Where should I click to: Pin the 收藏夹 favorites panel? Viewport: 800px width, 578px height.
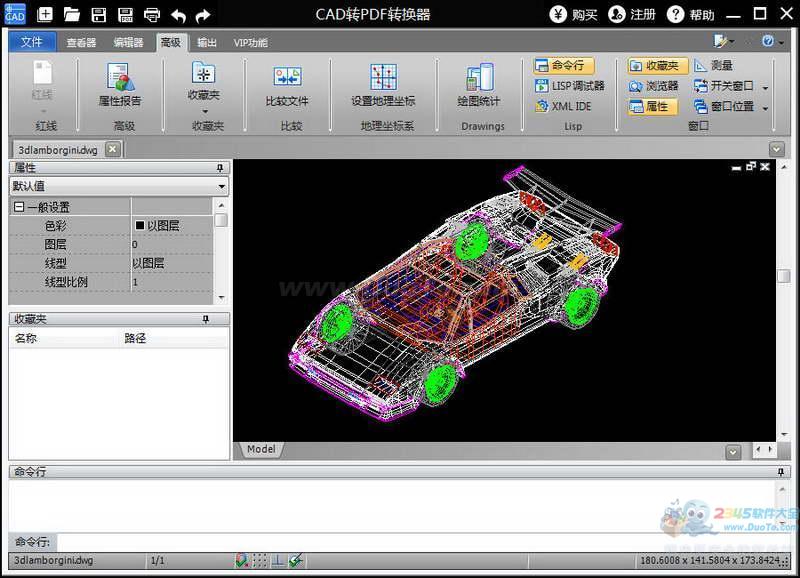[206, 319]
